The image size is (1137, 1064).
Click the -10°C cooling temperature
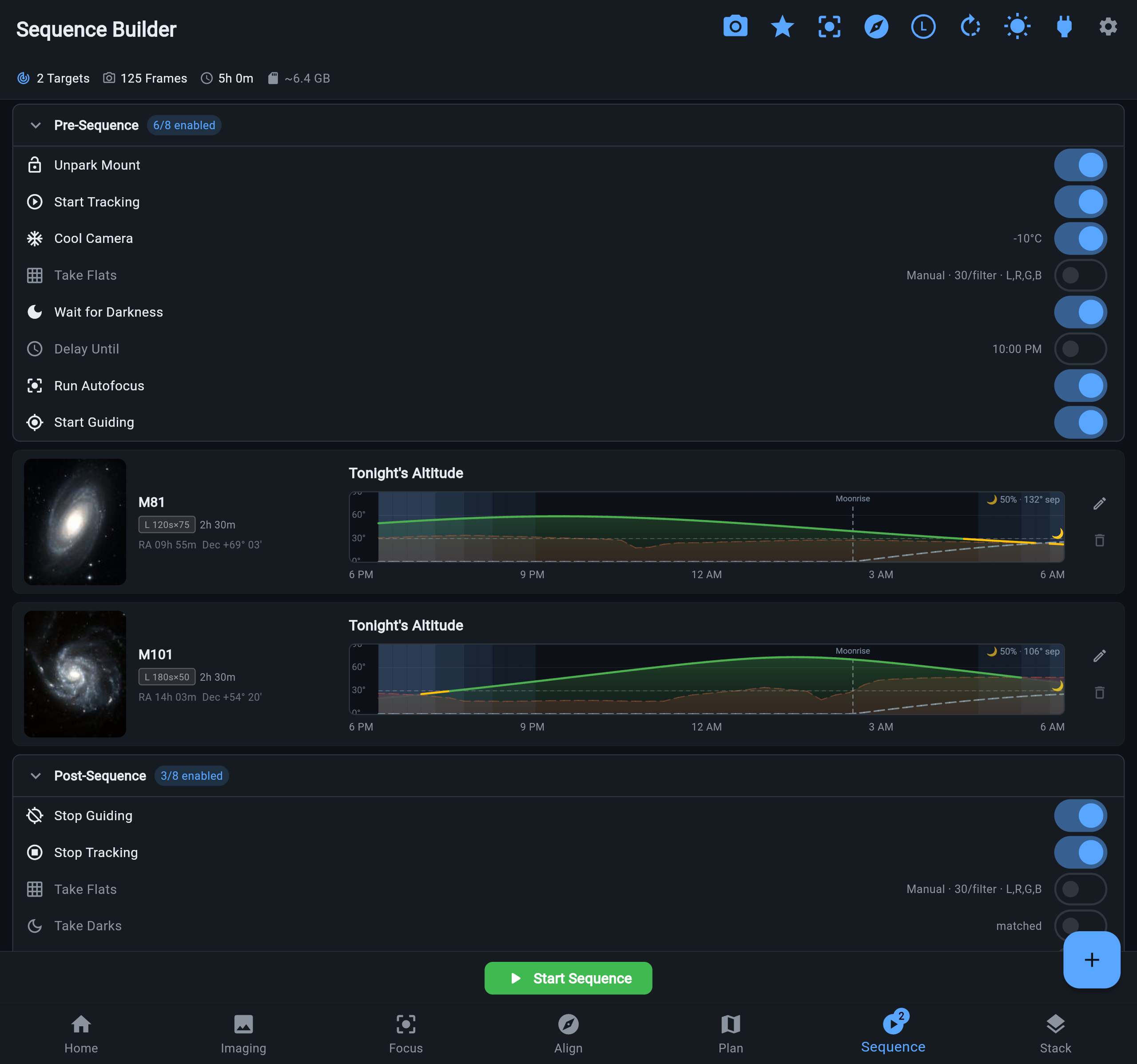point(1027,238)
